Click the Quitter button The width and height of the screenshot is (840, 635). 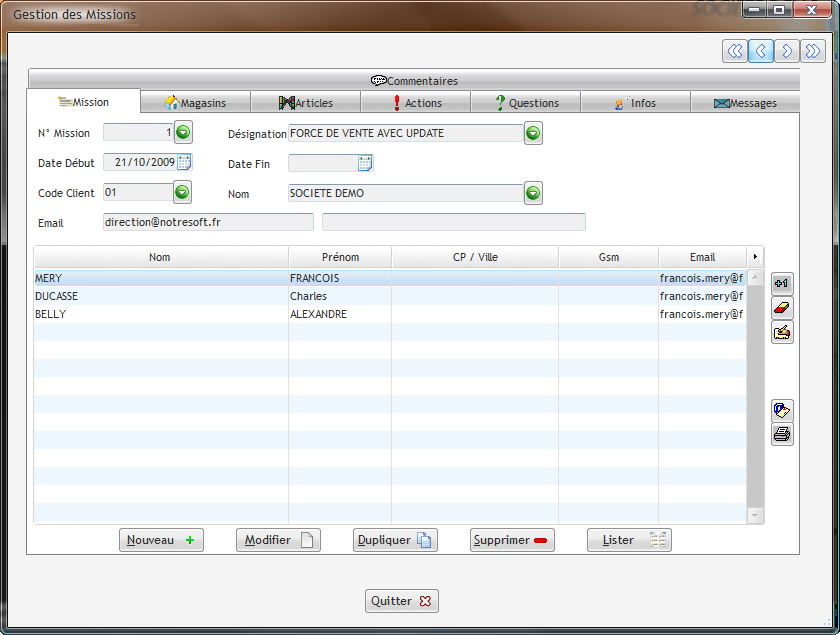click(x=401, y=601)
